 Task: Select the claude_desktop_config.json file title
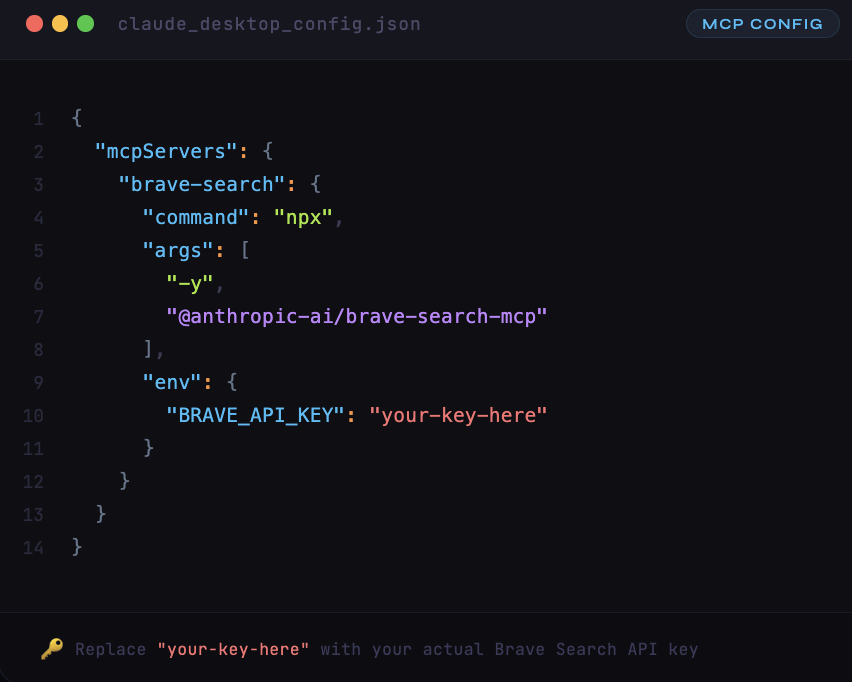point(269,24)
